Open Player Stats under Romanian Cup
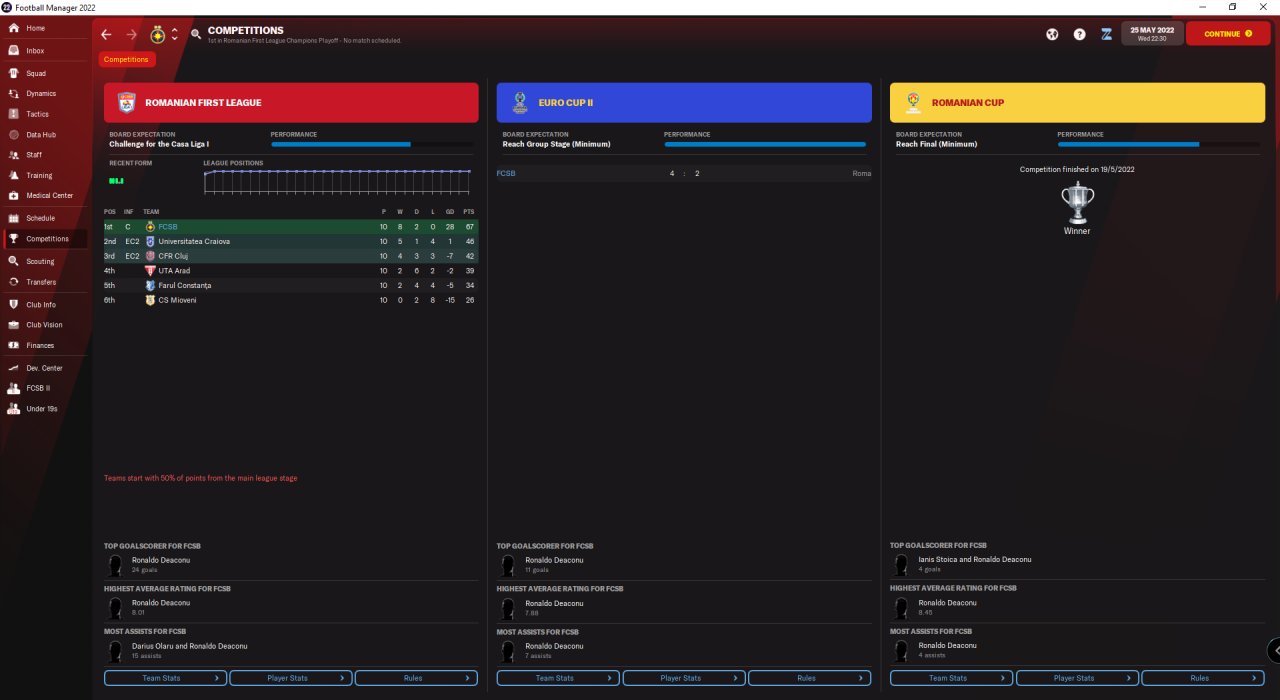This screenshot has height=700, width=1280. 1077,678
